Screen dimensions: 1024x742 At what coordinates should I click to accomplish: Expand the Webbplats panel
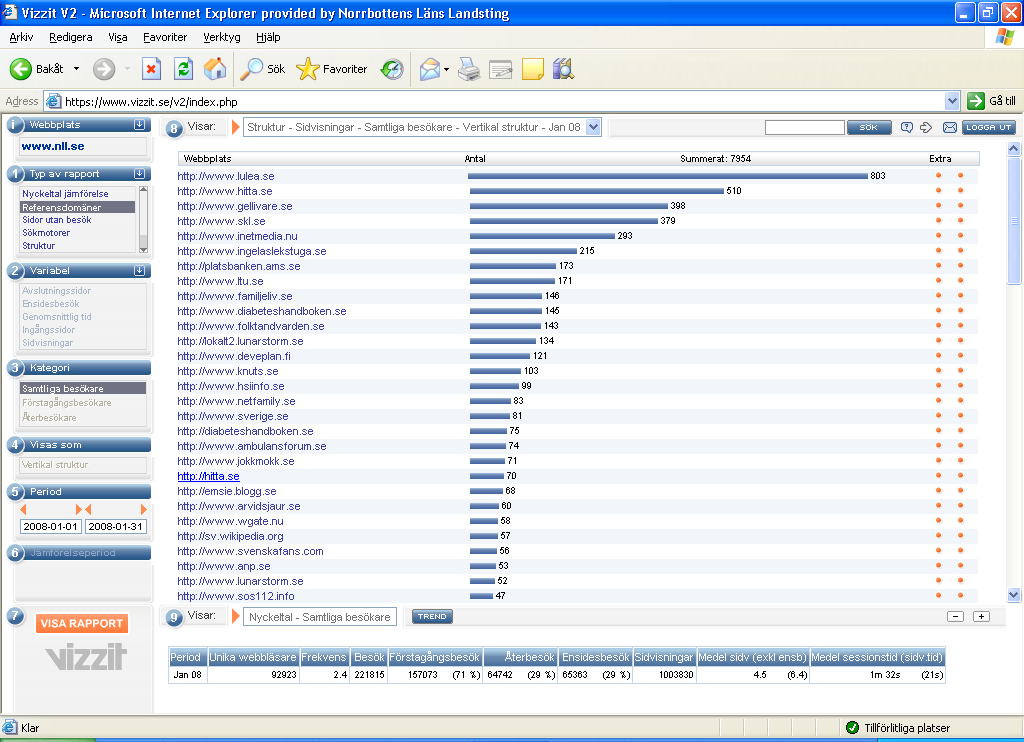(139, 125)
